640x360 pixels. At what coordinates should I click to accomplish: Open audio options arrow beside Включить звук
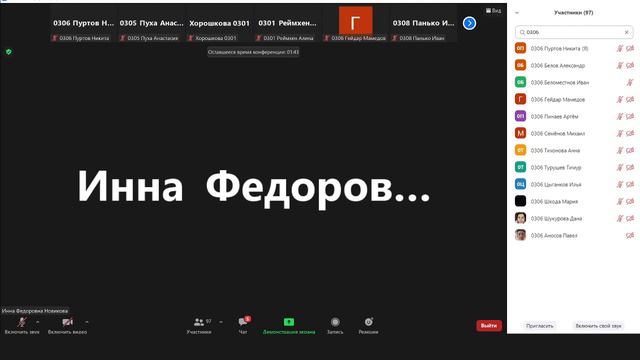click(x=38, y=322)
